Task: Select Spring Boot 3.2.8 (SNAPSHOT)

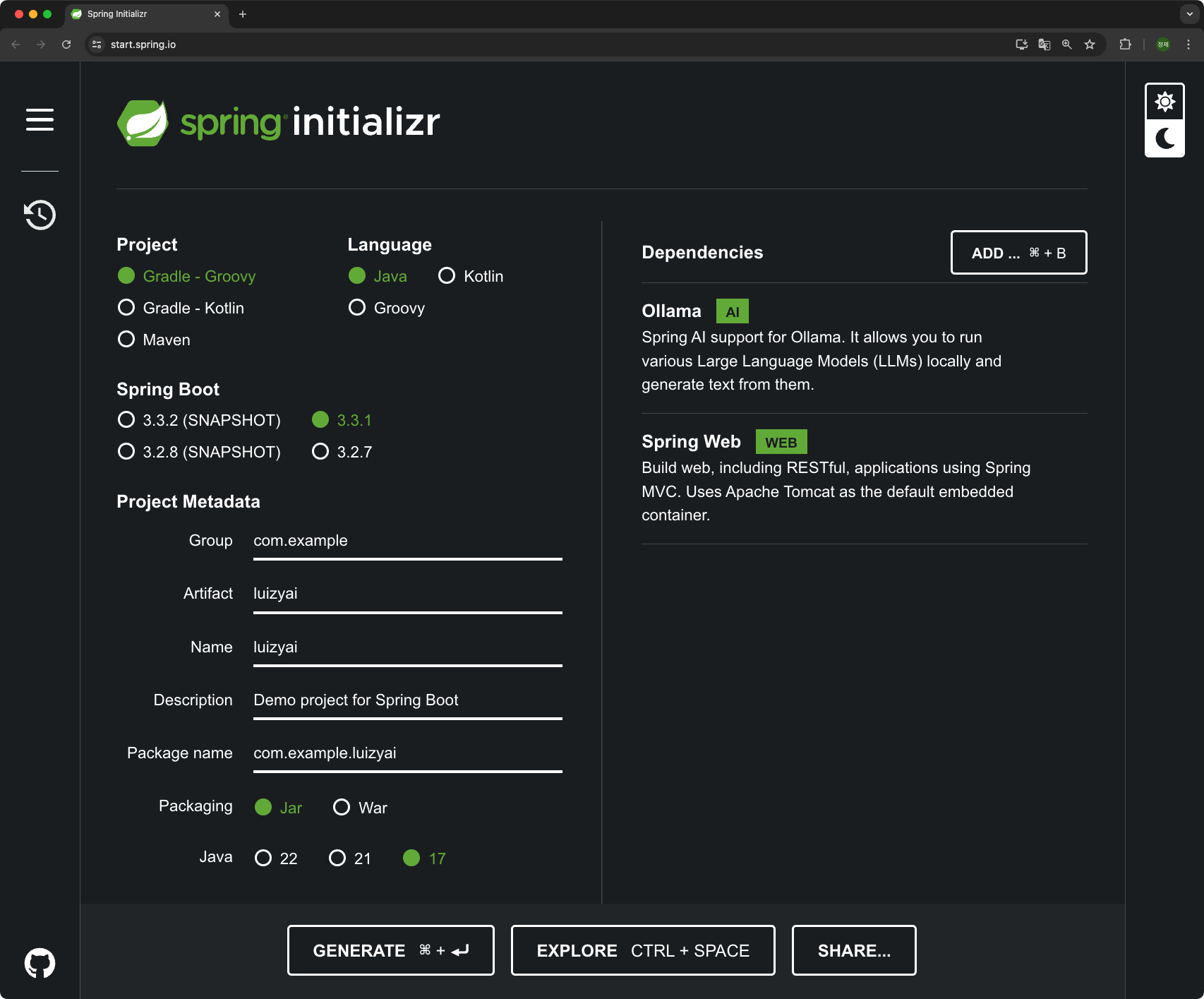Action: coord(199,452)
